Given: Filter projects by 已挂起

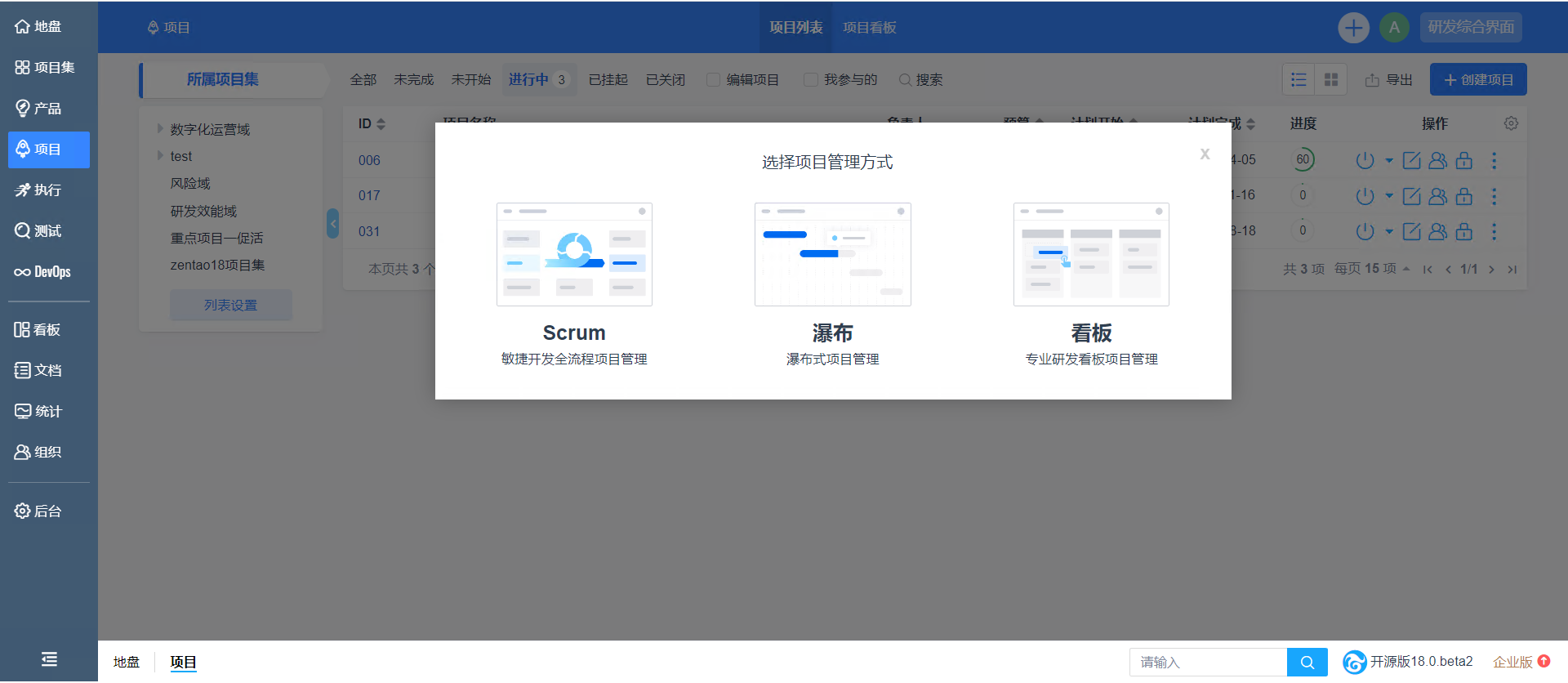Looking at the screenshot, I should [x=608, y=80].
